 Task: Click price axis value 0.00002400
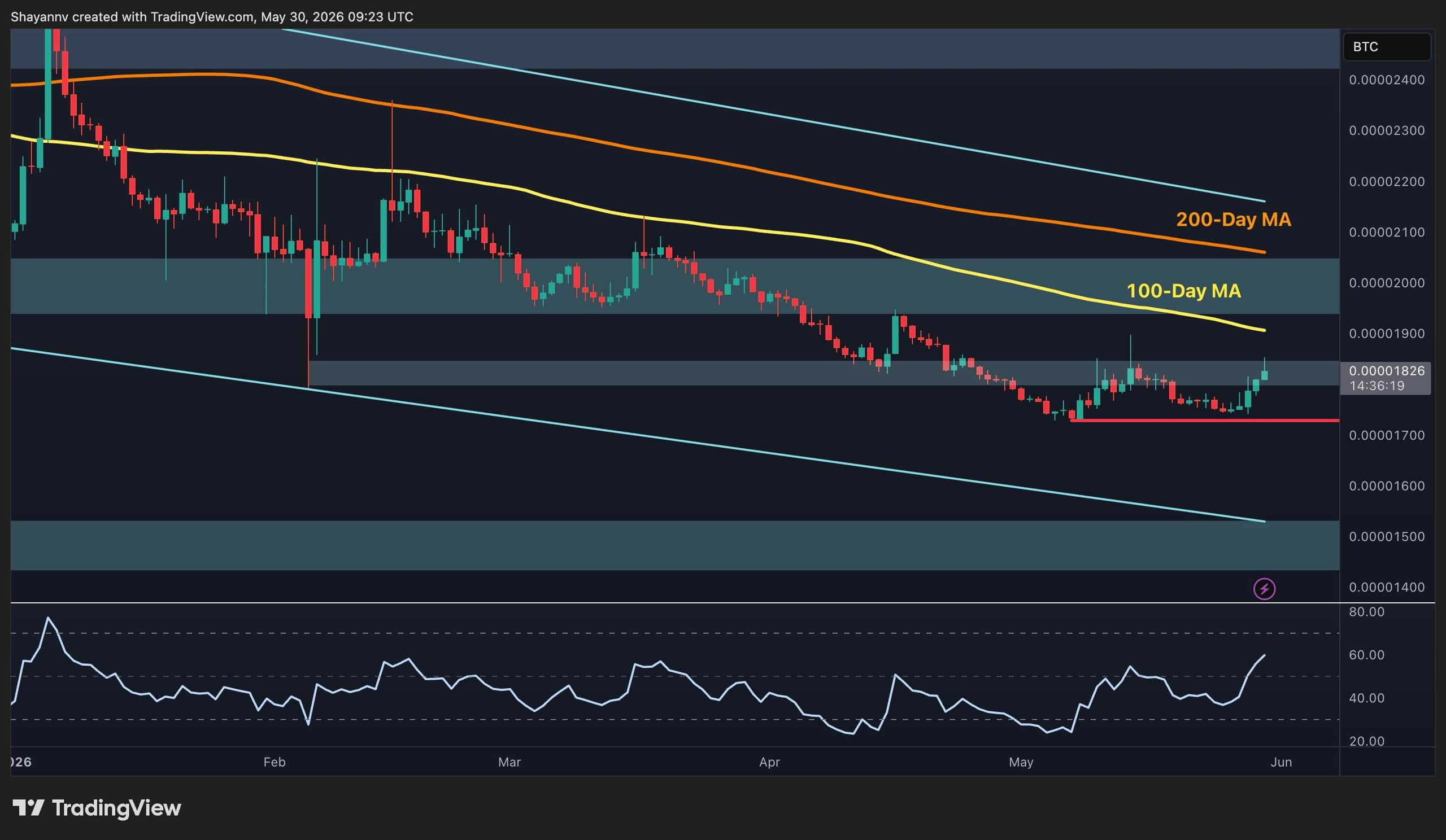[1386, 80]
